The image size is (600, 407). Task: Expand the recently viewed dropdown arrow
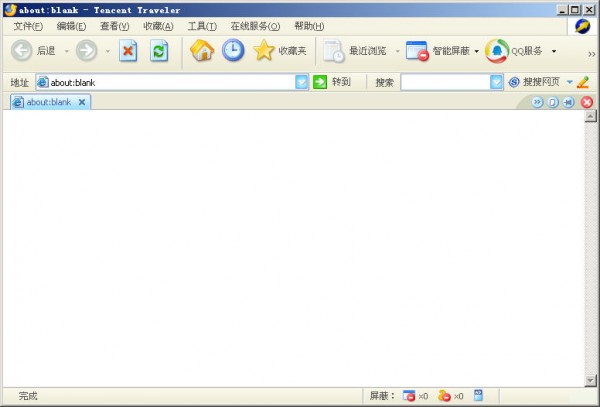click(x=397, y=51)
